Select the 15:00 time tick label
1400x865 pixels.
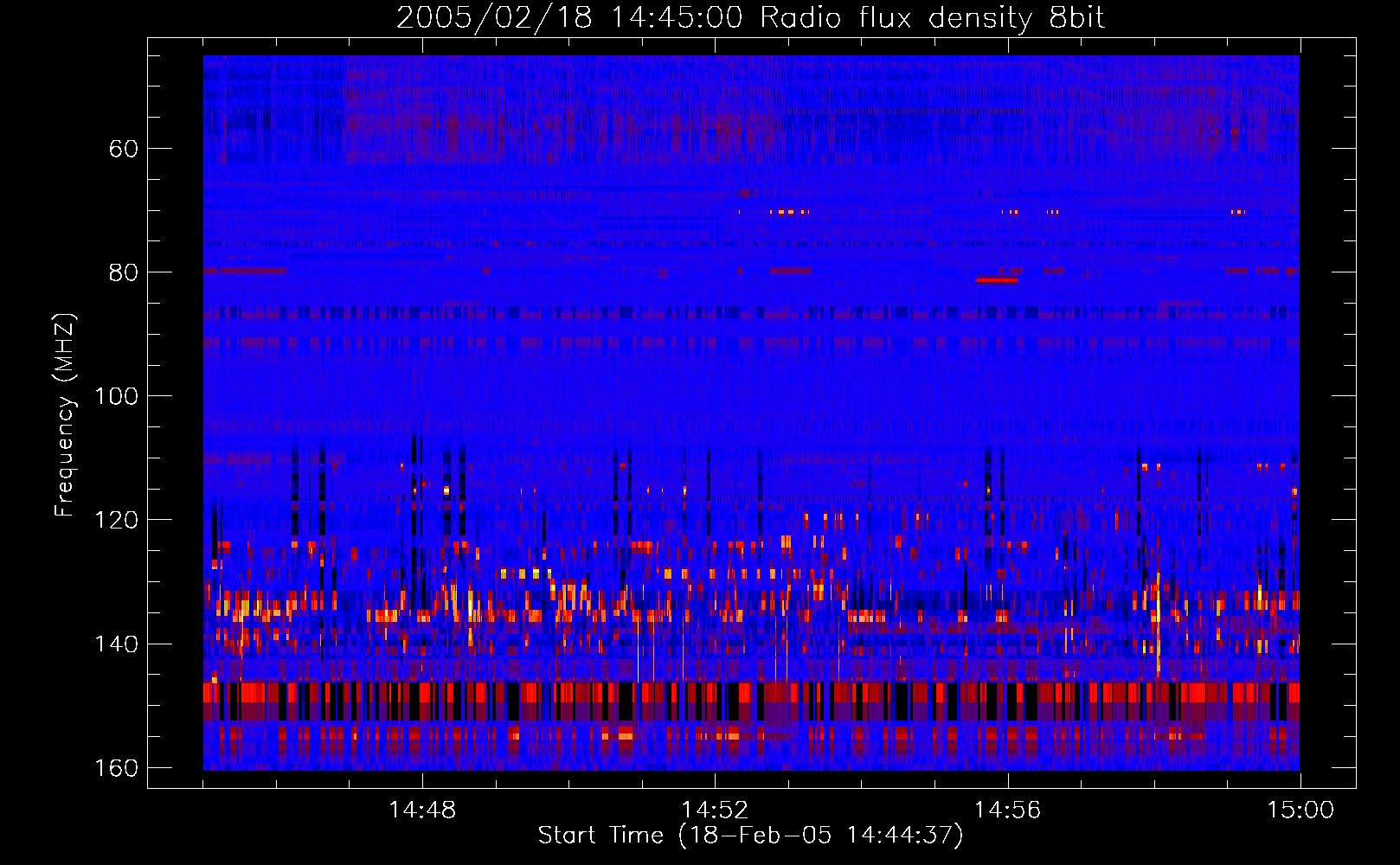(x=1300, y=811)
